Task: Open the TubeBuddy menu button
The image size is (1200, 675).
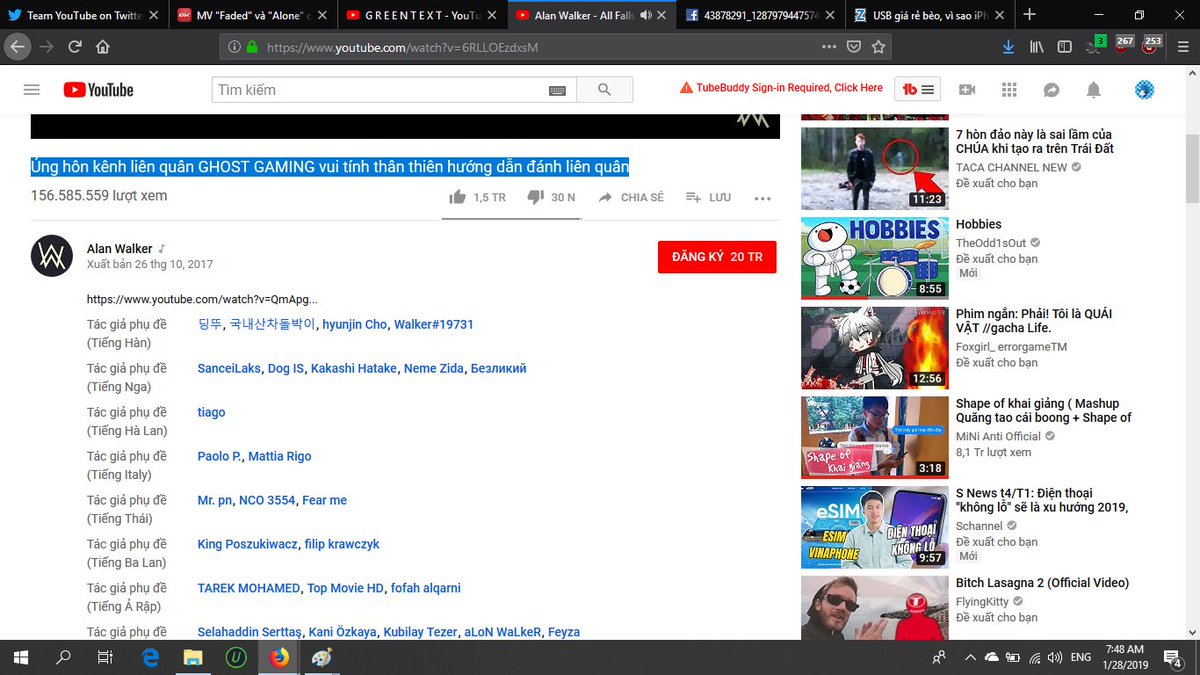Action: tap(918, 89)
